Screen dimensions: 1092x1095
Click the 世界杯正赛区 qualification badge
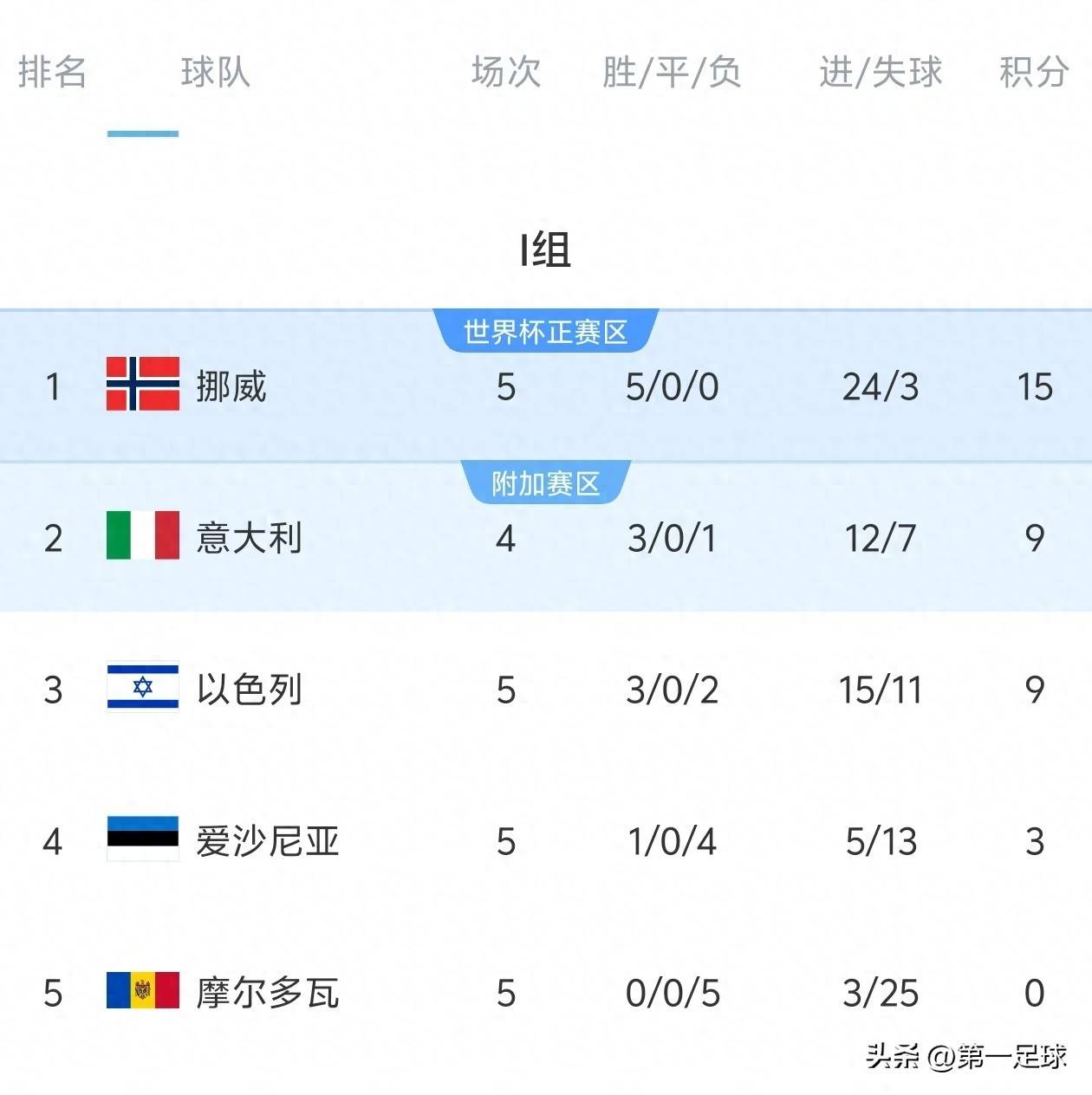(x=546, y=332)
